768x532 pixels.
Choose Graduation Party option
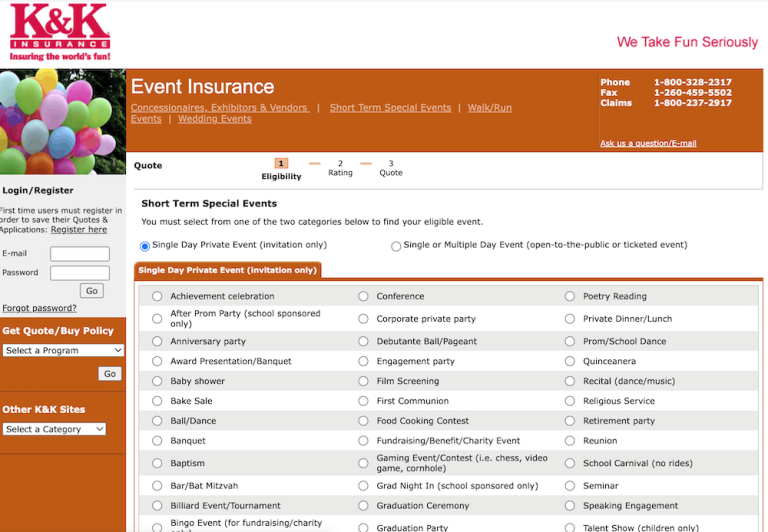coord(363,528)
